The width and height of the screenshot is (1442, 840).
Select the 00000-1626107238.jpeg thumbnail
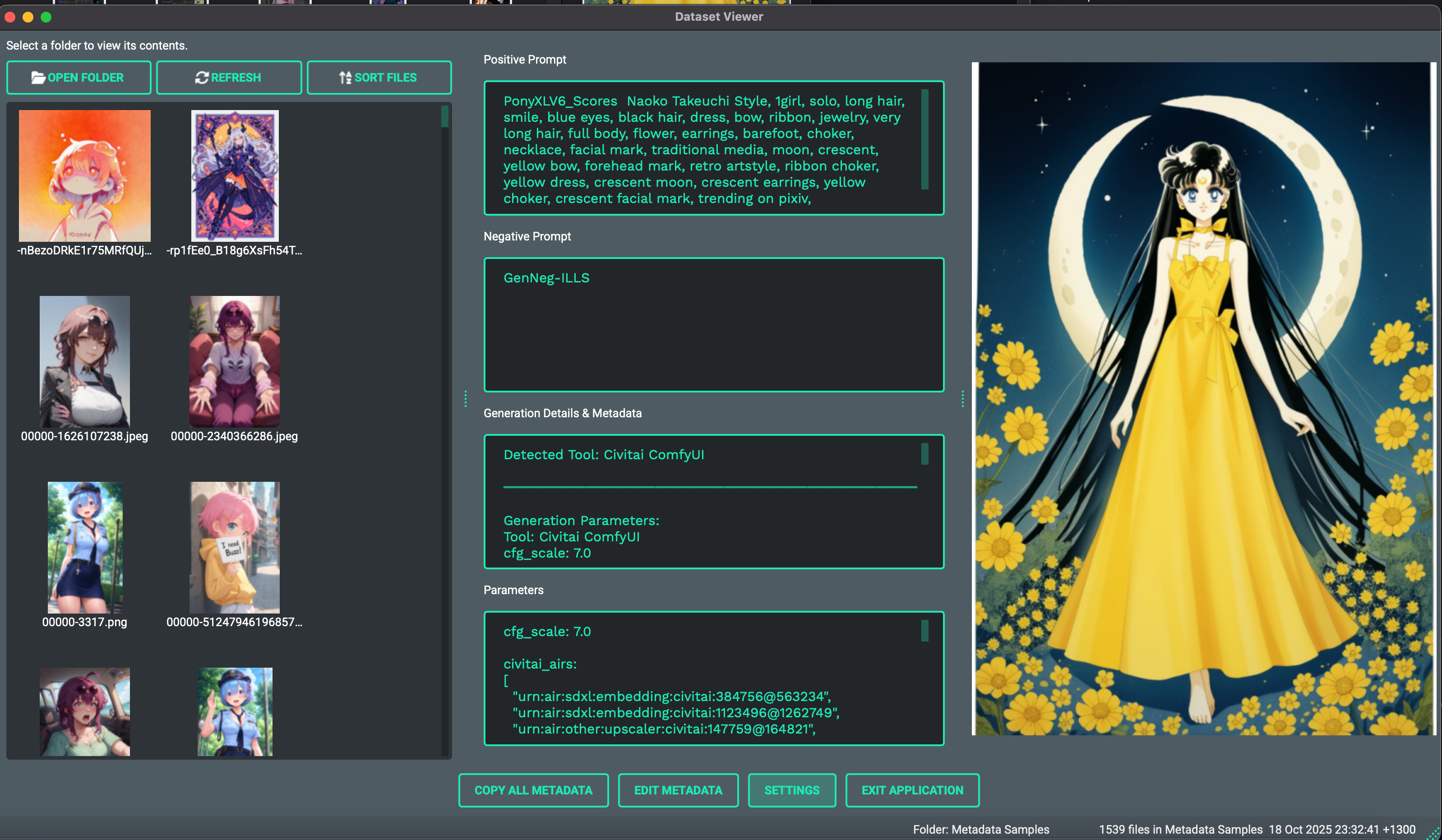point(85,362)
